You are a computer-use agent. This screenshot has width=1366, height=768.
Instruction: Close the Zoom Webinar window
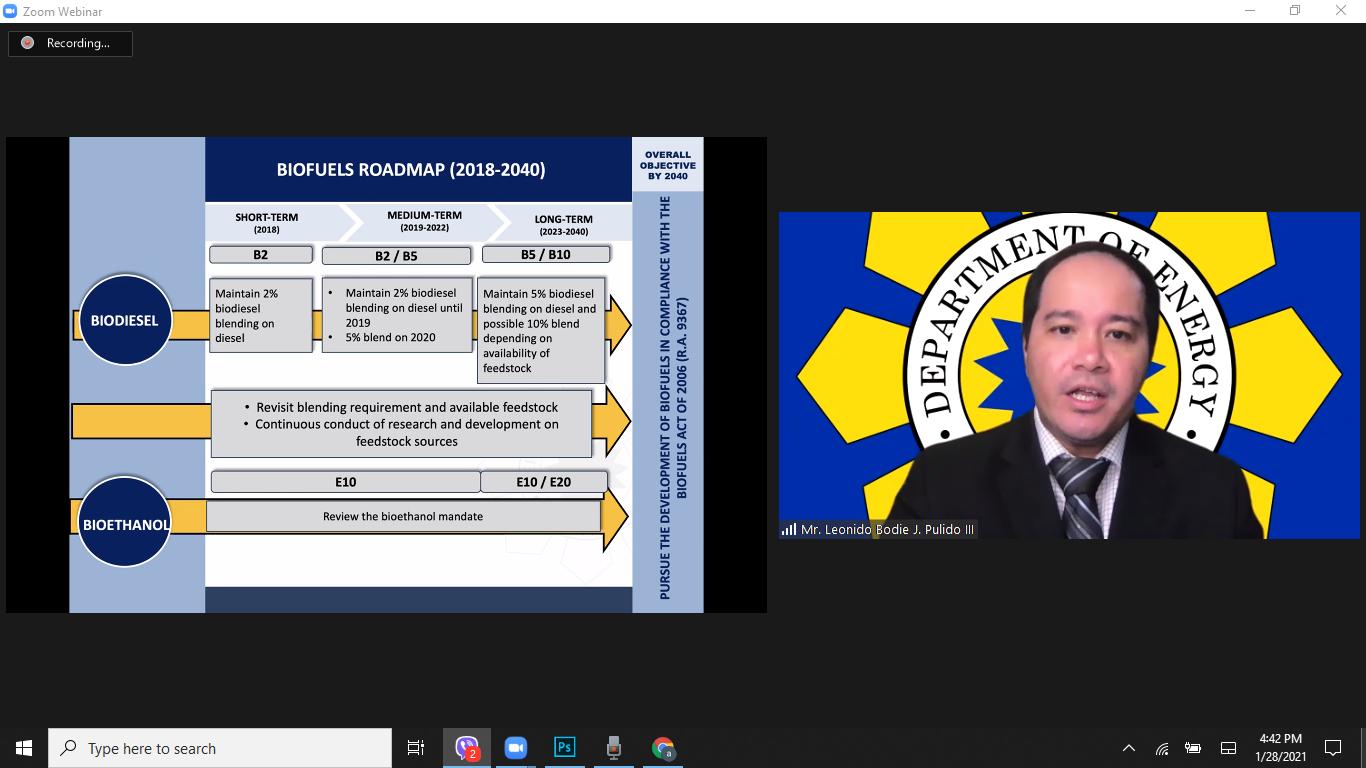pos(1341,11)
